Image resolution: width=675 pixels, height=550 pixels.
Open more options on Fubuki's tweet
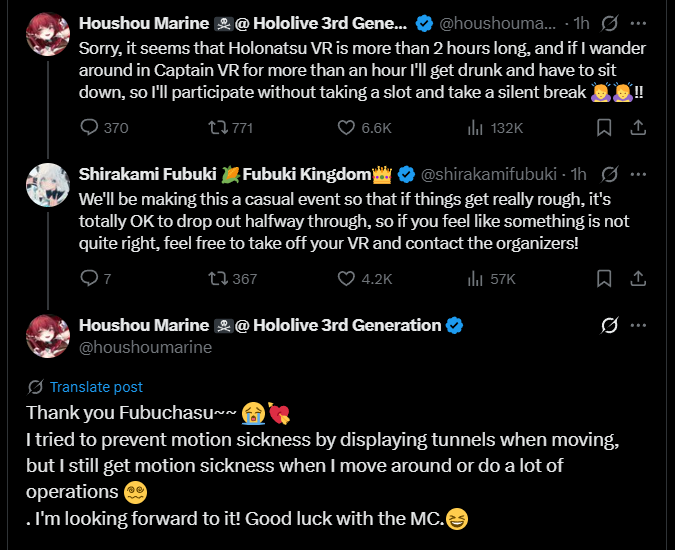[639, 174]
